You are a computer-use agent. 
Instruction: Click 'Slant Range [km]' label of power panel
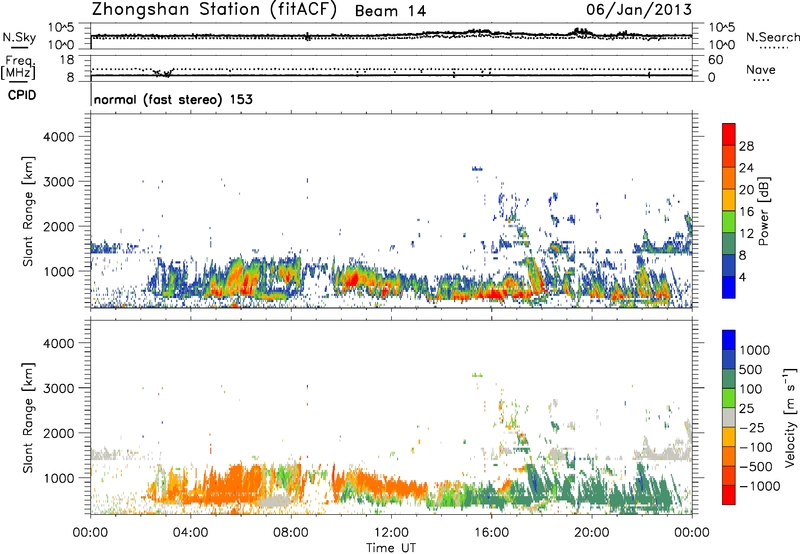[x=29, y=211]
